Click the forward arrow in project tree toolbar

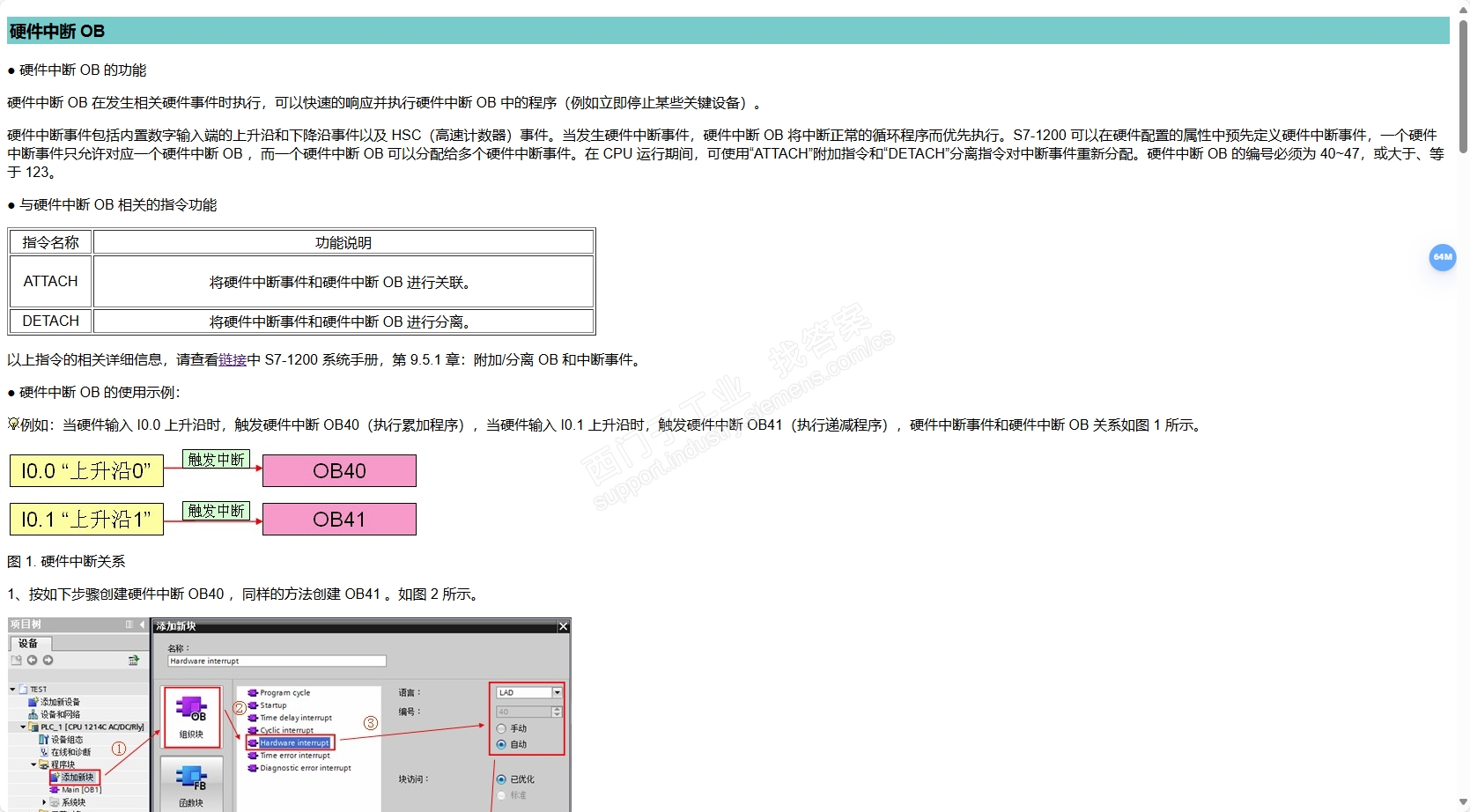tap(48, 660)
